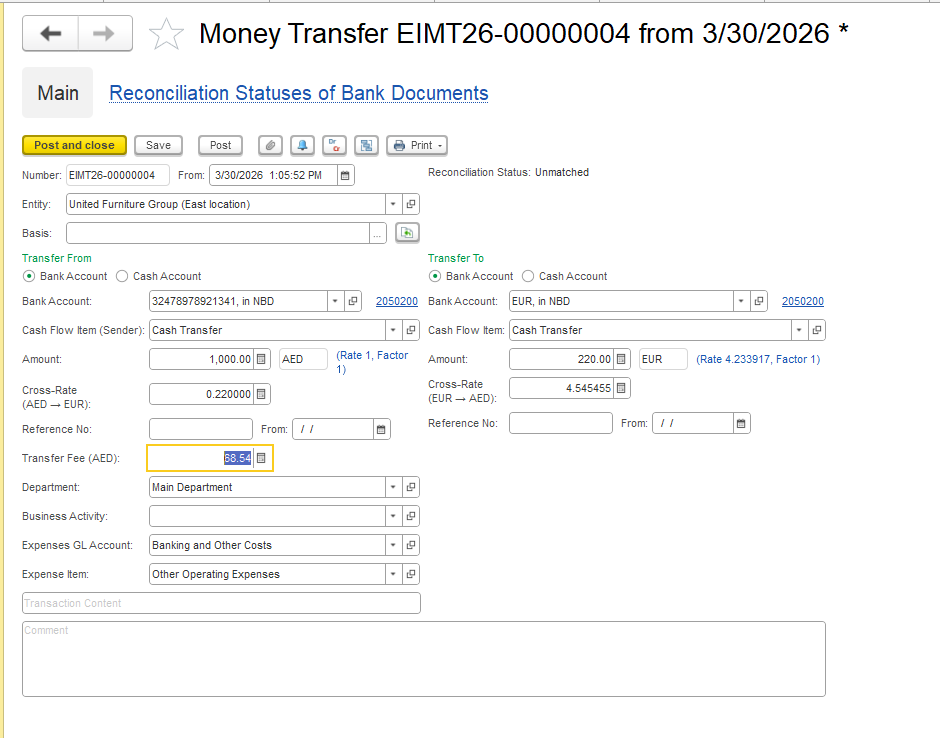Select Cash Account under Transfer To
This screenshot has width=940, height=738.
tap(529, 276)
